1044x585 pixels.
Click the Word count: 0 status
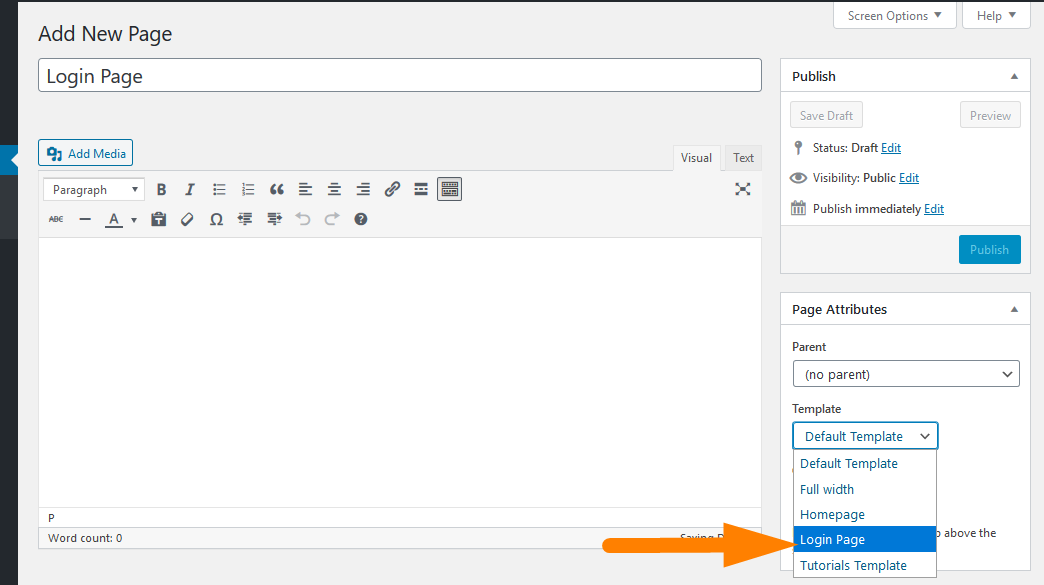click(85, 538)
